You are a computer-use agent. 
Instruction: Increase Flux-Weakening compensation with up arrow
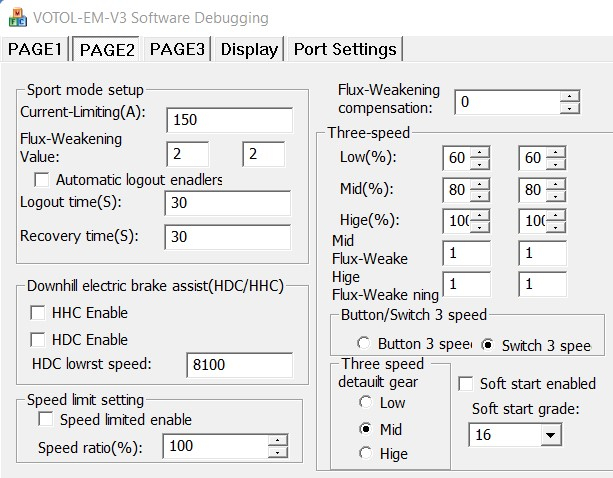coord(570,97)
